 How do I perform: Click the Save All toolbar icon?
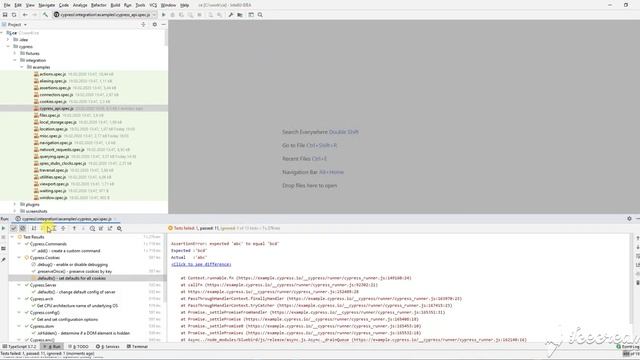tap(5, 15)
